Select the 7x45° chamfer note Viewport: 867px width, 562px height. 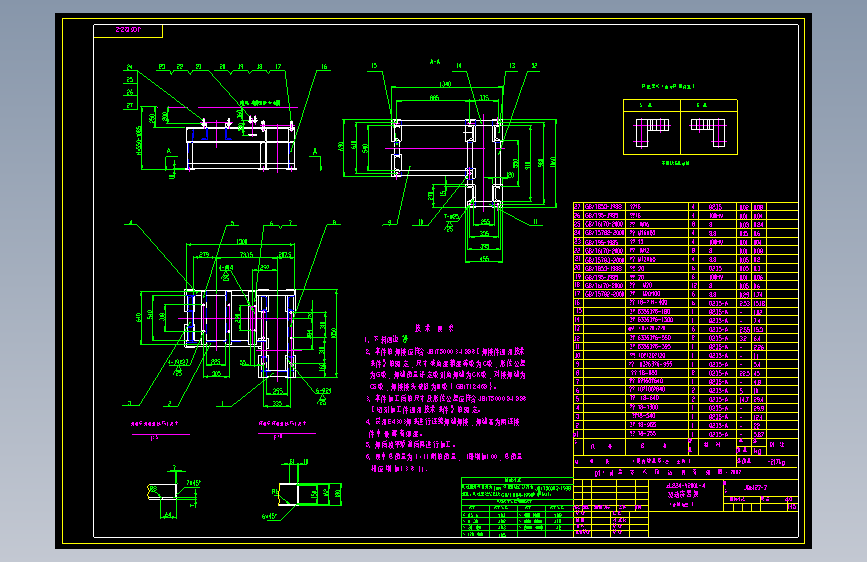[193, 483]
